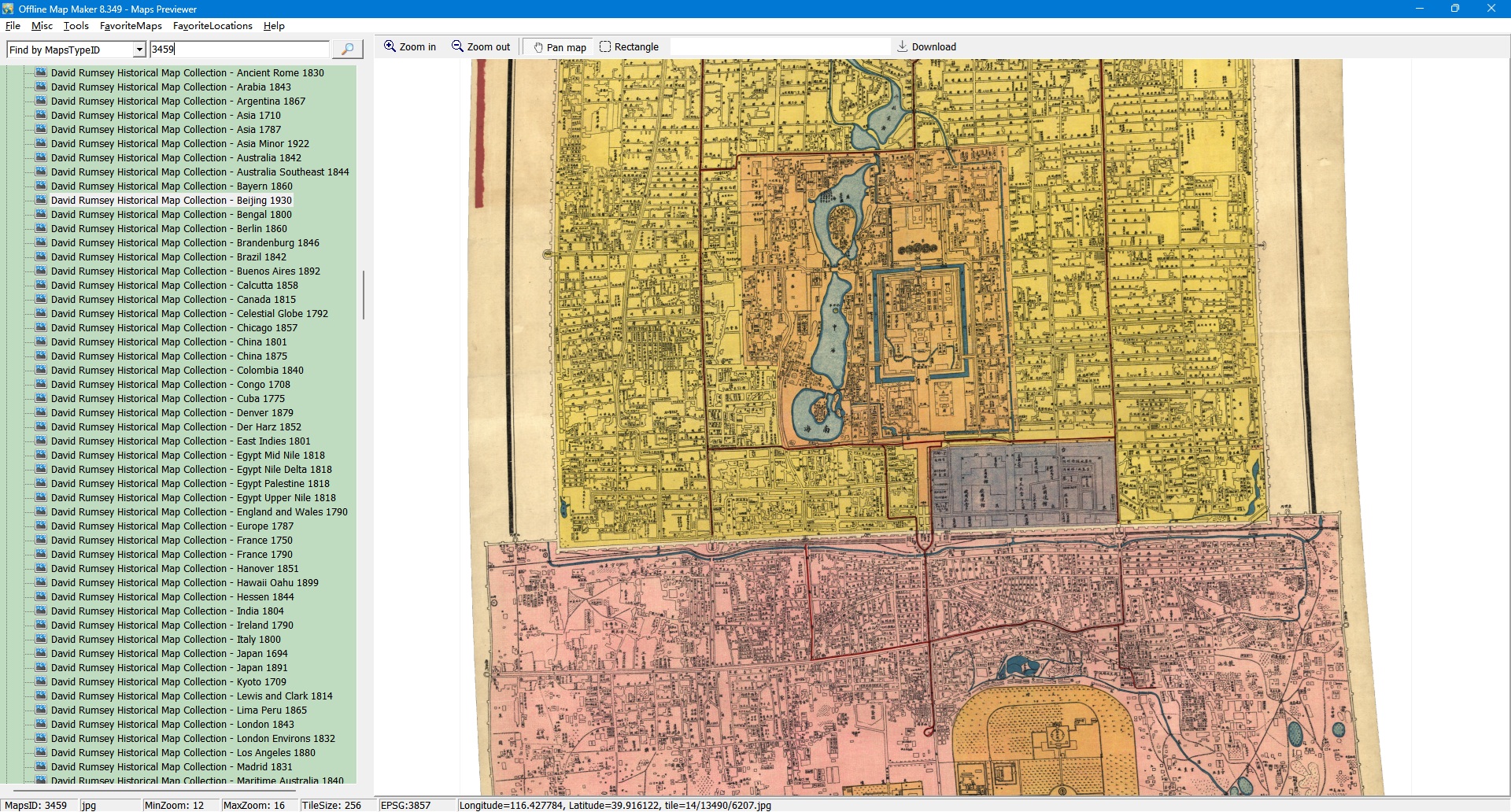1511x812 pixels.
Task: Open the Tools menu
Action: tap(76, 26)
